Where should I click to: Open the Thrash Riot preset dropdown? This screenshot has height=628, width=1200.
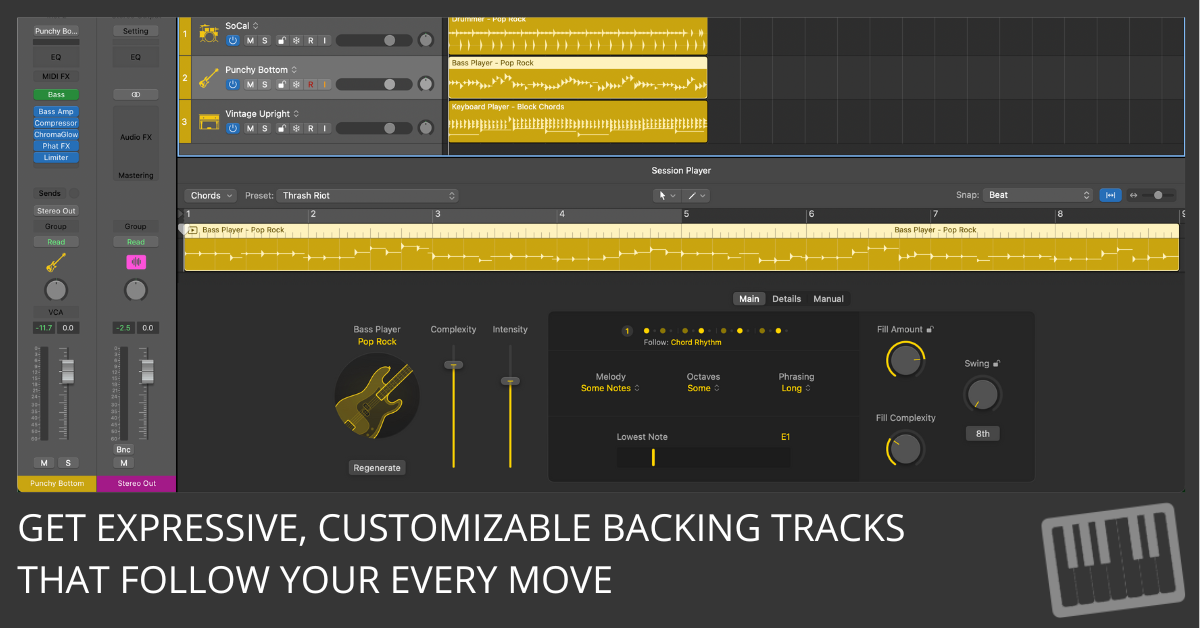[367, 196]
